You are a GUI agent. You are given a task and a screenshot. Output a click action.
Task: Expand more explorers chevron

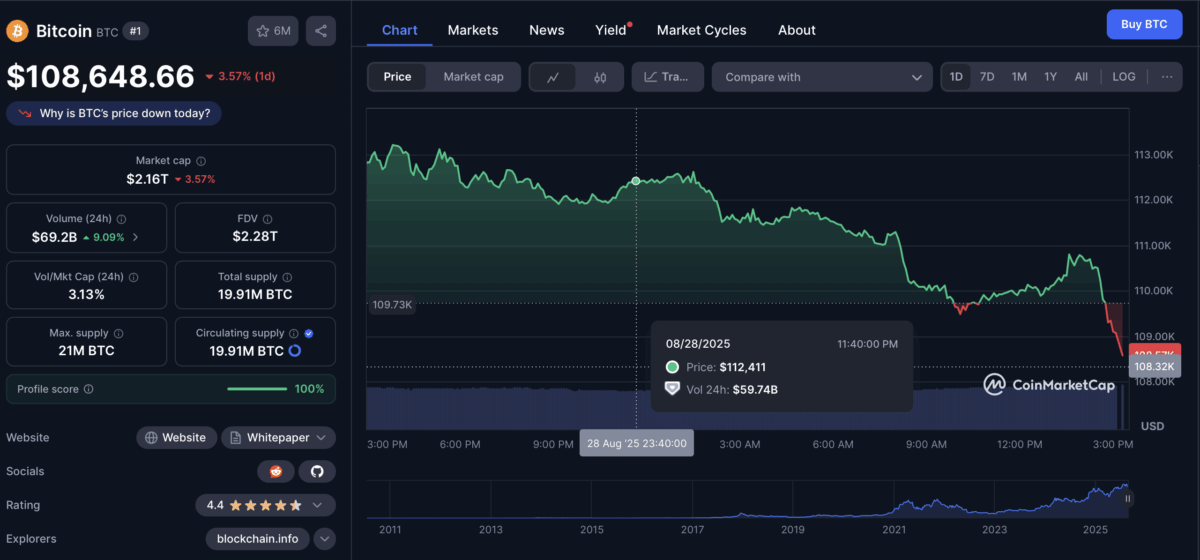pos(325,539)
